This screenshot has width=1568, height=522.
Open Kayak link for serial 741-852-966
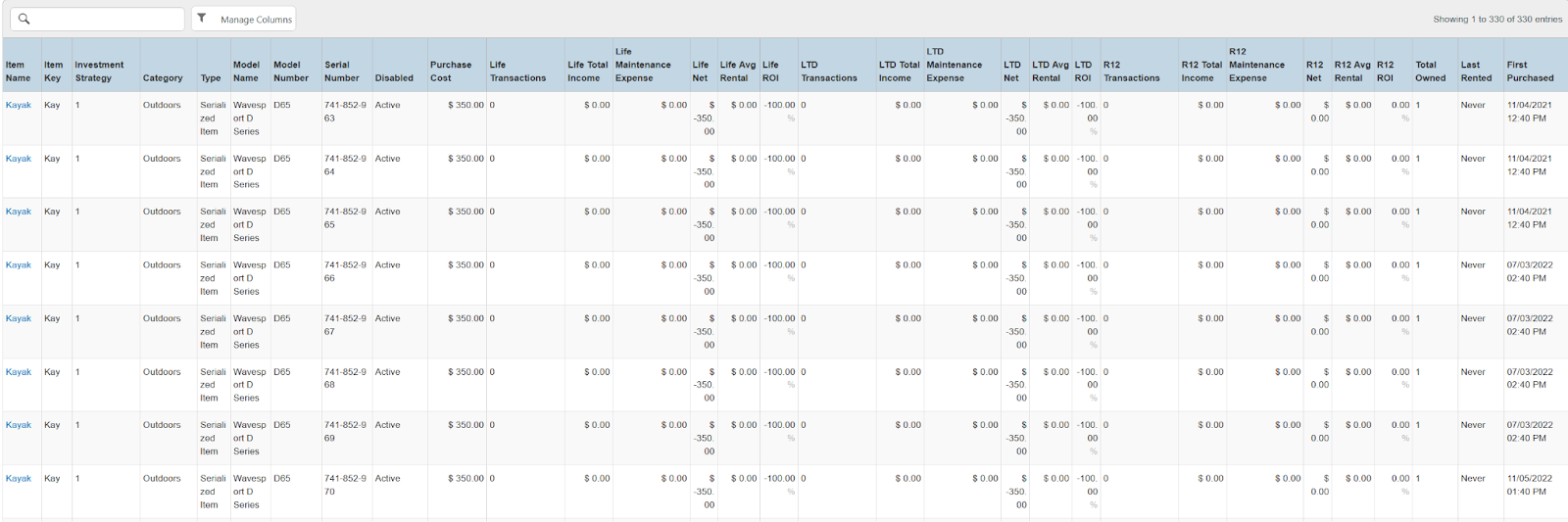pos(19,265)
